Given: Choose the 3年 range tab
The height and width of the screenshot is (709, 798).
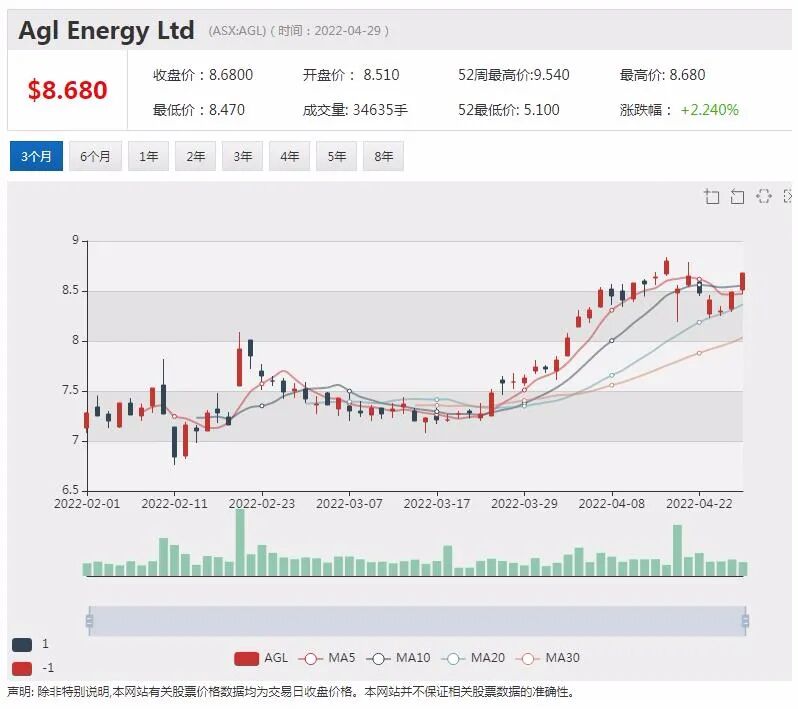Looking at the screenshot, I should [242, 156].
